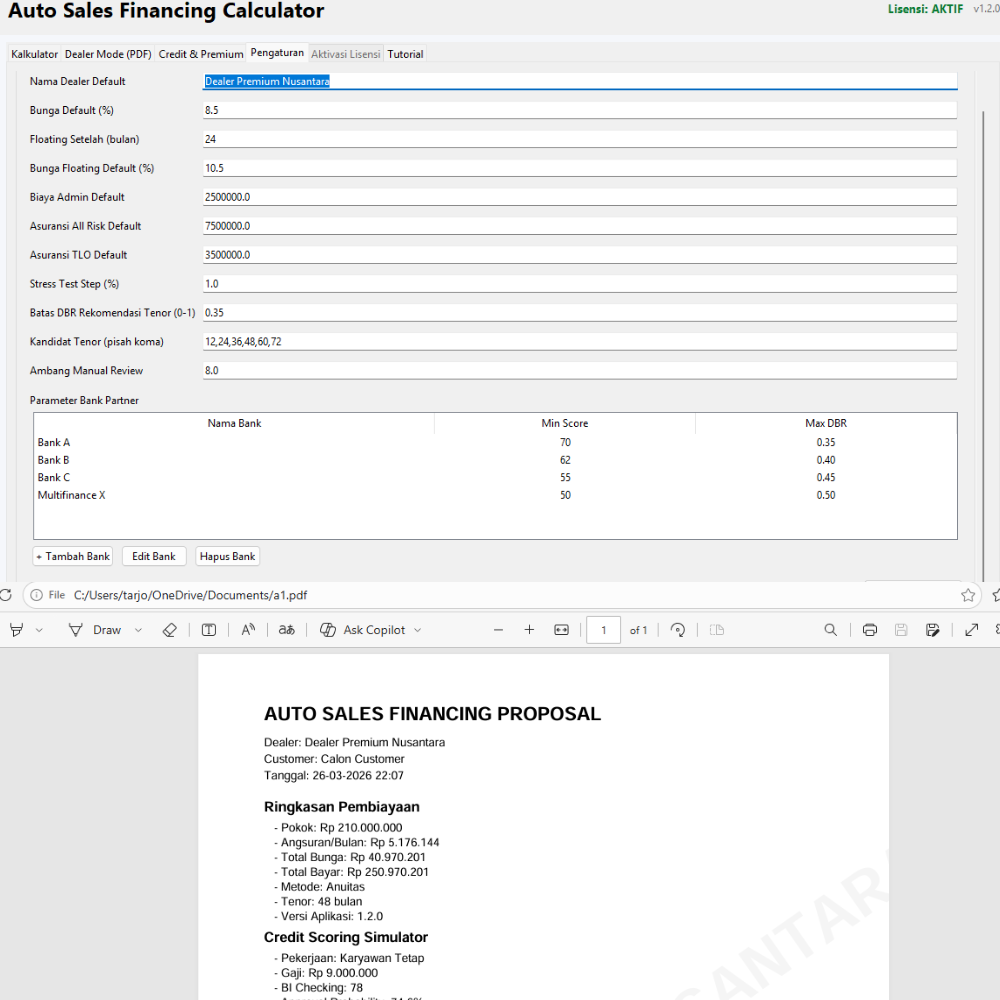Click the Translate icon in PDF toolbar
The height and width of the screenshot is (1000, 1000).
coord(287,630)
